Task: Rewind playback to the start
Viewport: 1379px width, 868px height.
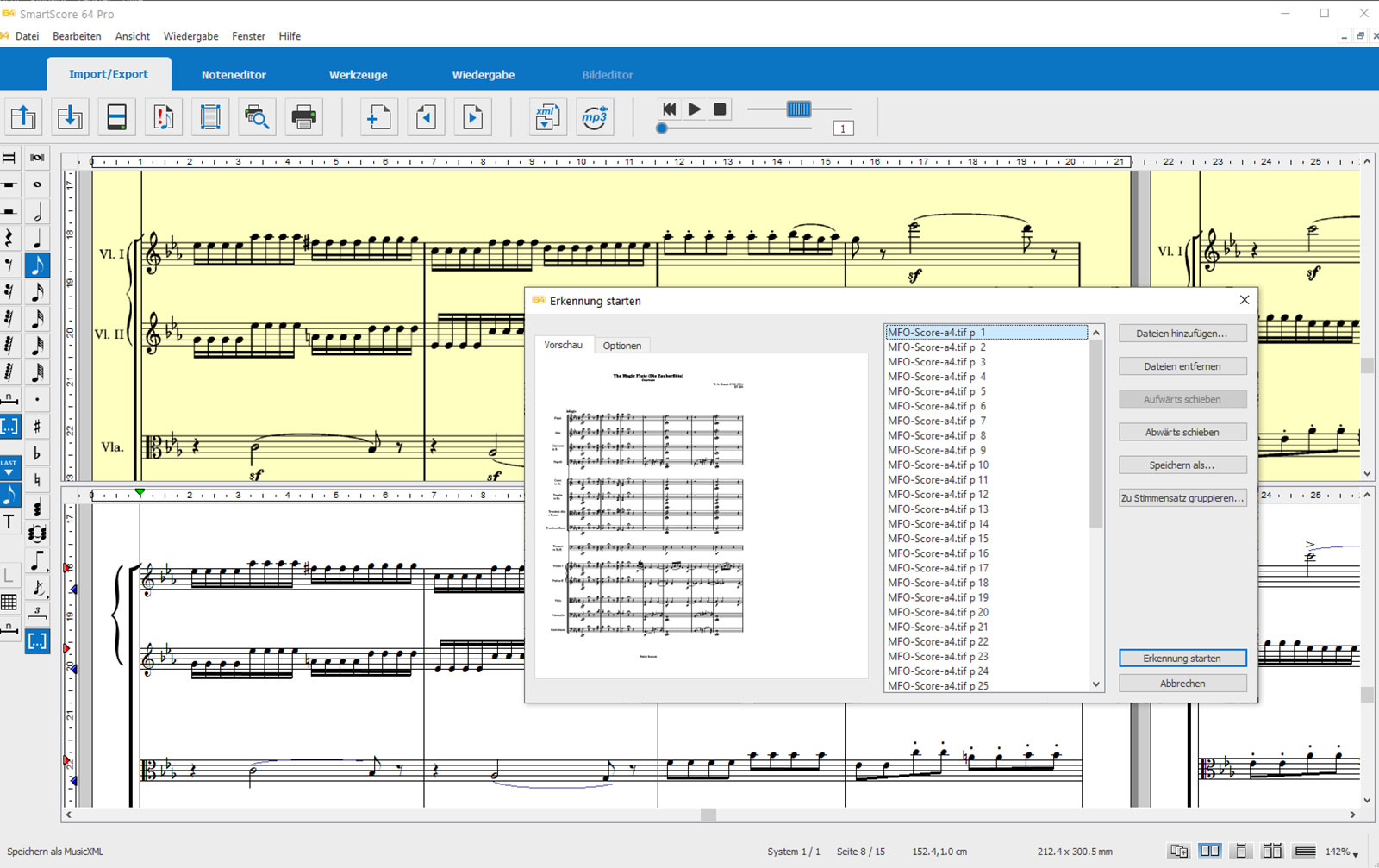Action: point(669,109)
